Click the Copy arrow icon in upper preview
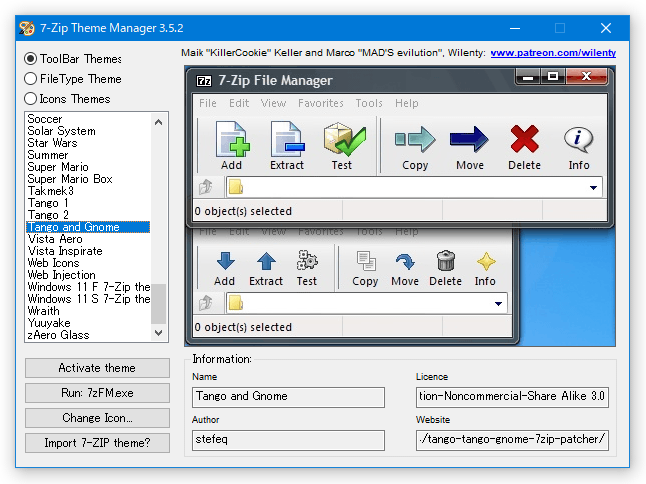646x484 pixels. (415, 140)
